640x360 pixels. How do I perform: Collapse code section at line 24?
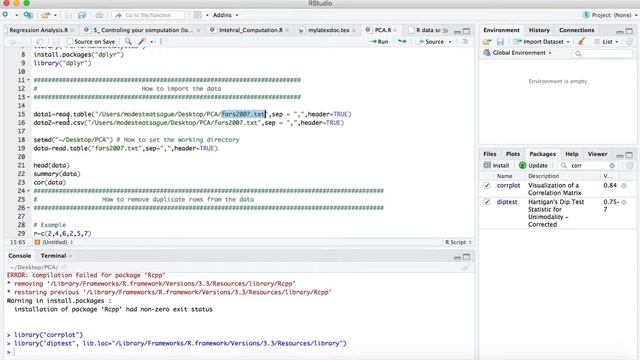(29, 191)
